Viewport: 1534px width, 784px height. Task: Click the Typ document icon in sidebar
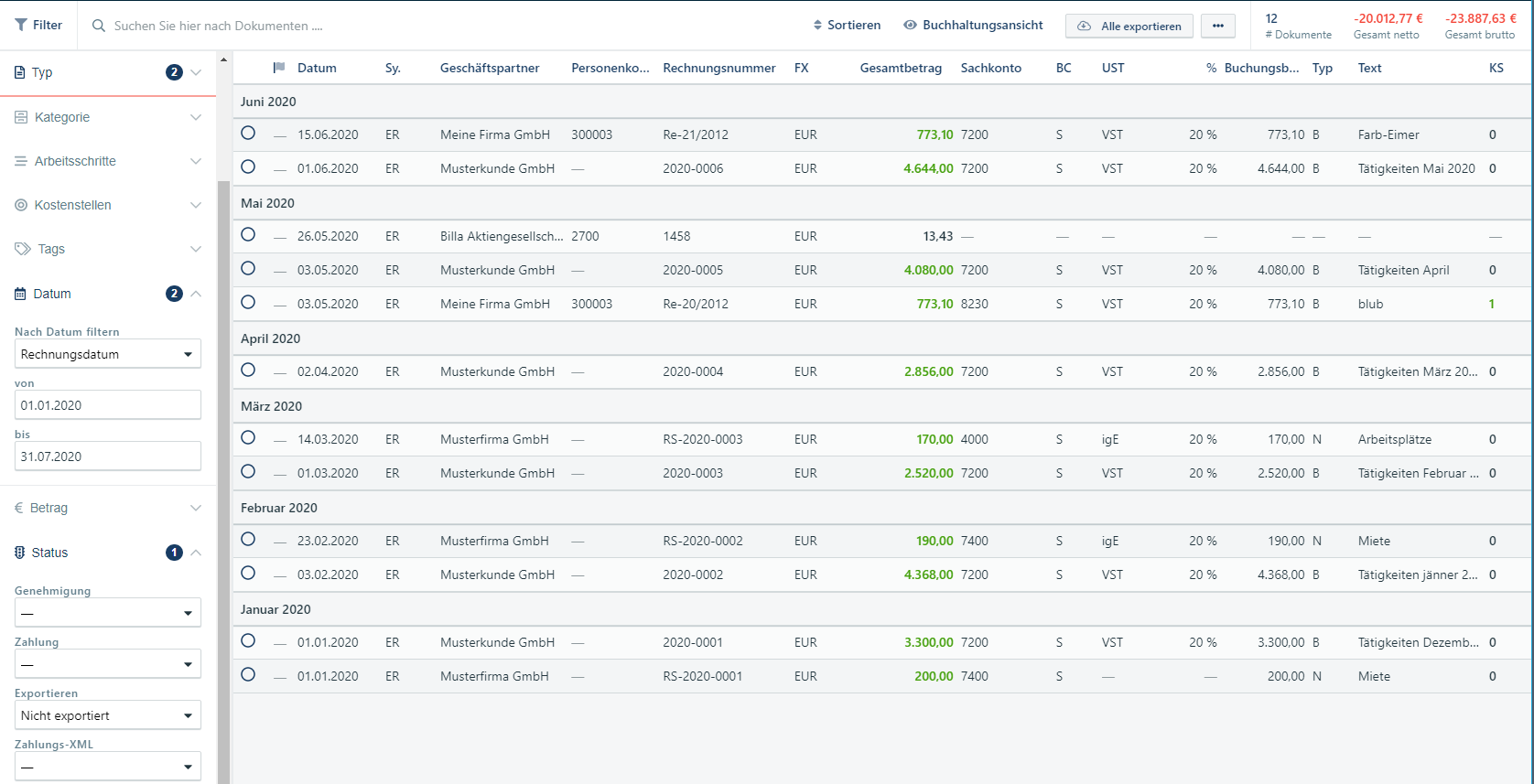click(x=20, y=72)
